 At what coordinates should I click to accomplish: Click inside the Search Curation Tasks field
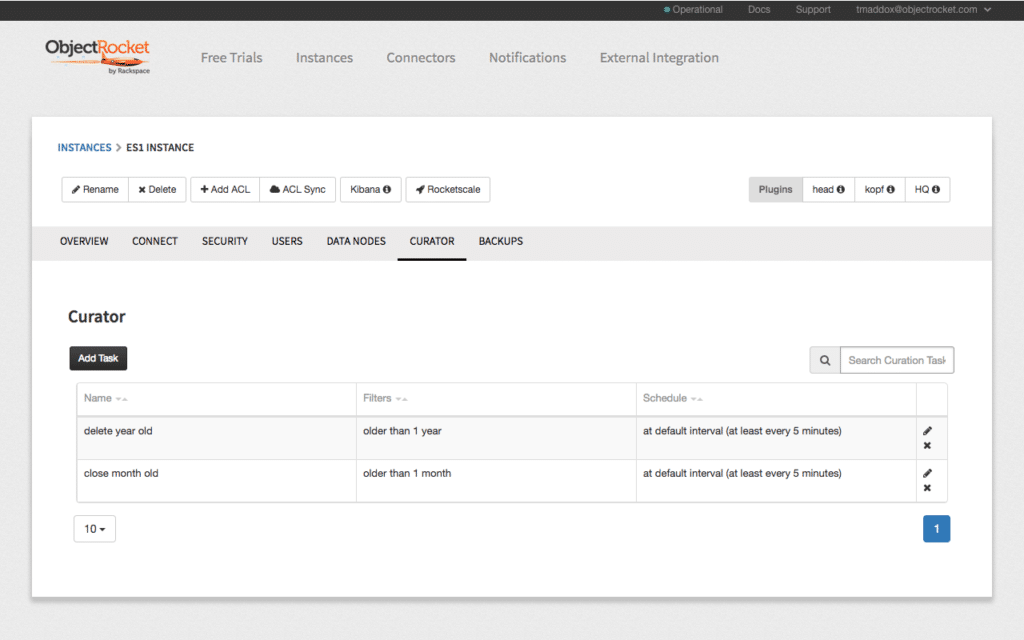pos(896,360)
